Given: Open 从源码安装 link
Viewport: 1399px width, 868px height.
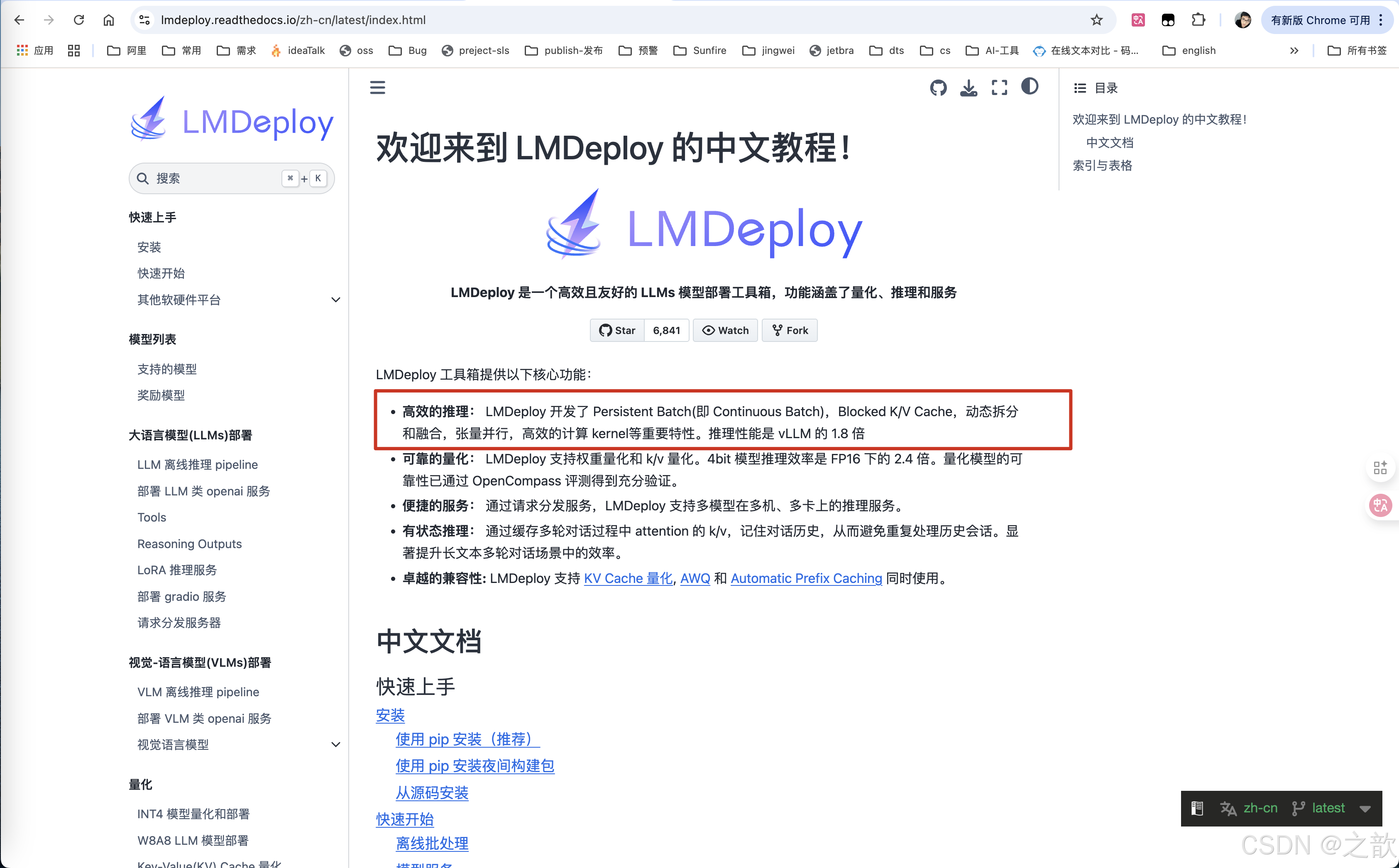Looking at the screenshot, I should tap(432, 793).
